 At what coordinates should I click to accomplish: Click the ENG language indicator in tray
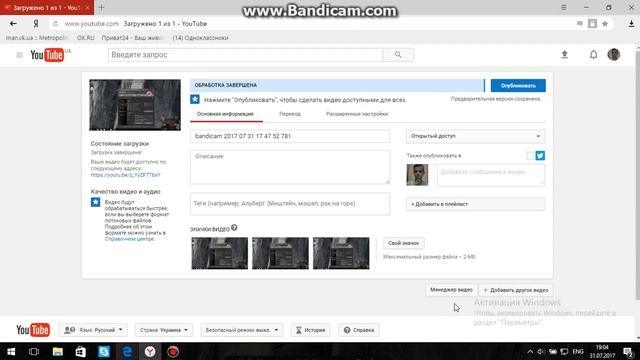pos(578,351)
